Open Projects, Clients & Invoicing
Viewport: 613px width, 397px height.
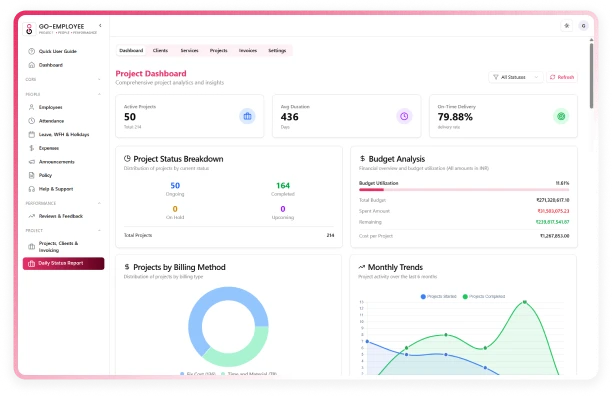click(x=58, y=246)
